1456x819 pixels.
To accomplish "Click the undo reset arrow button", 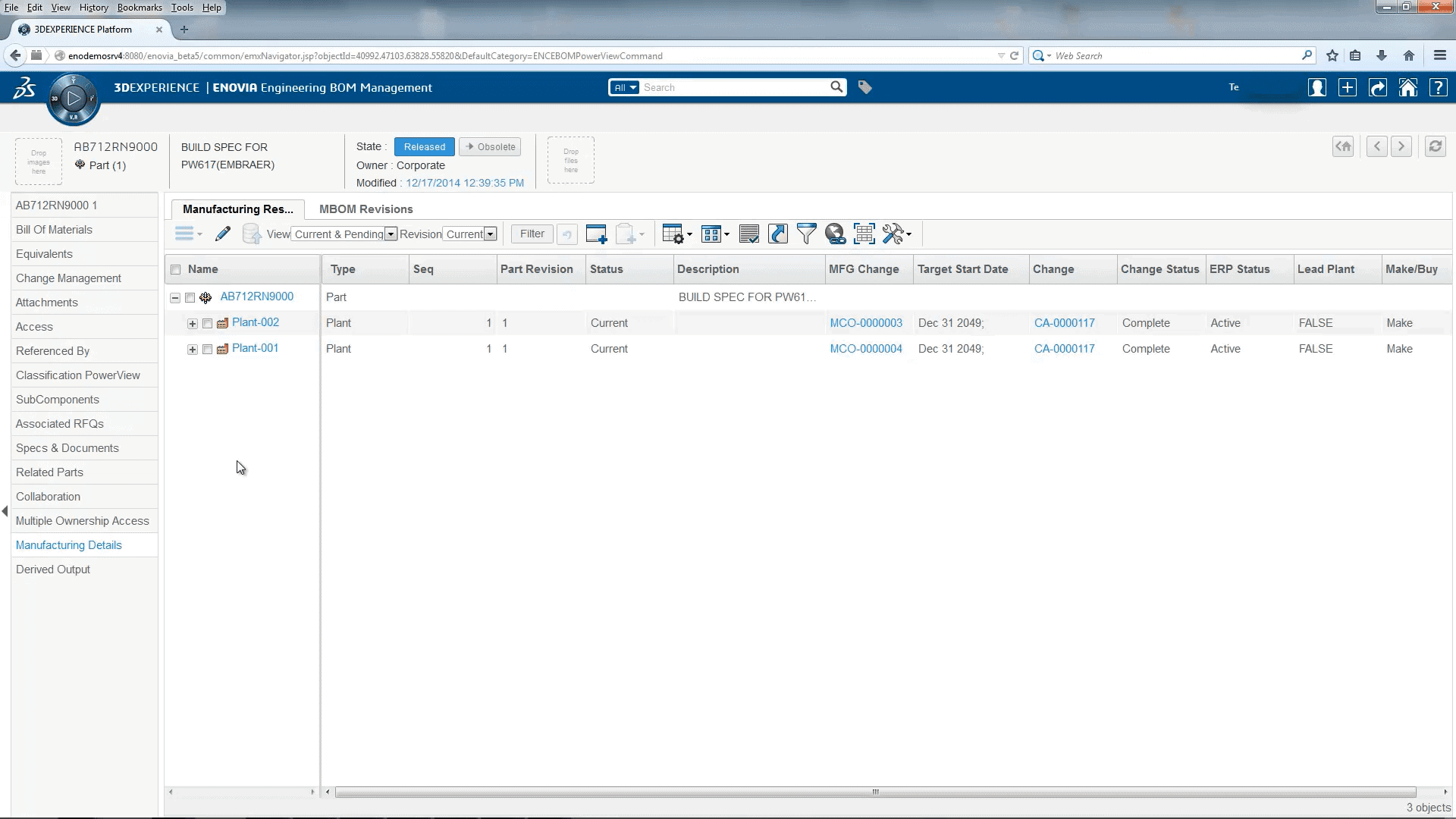I will (x=567, y=234).
